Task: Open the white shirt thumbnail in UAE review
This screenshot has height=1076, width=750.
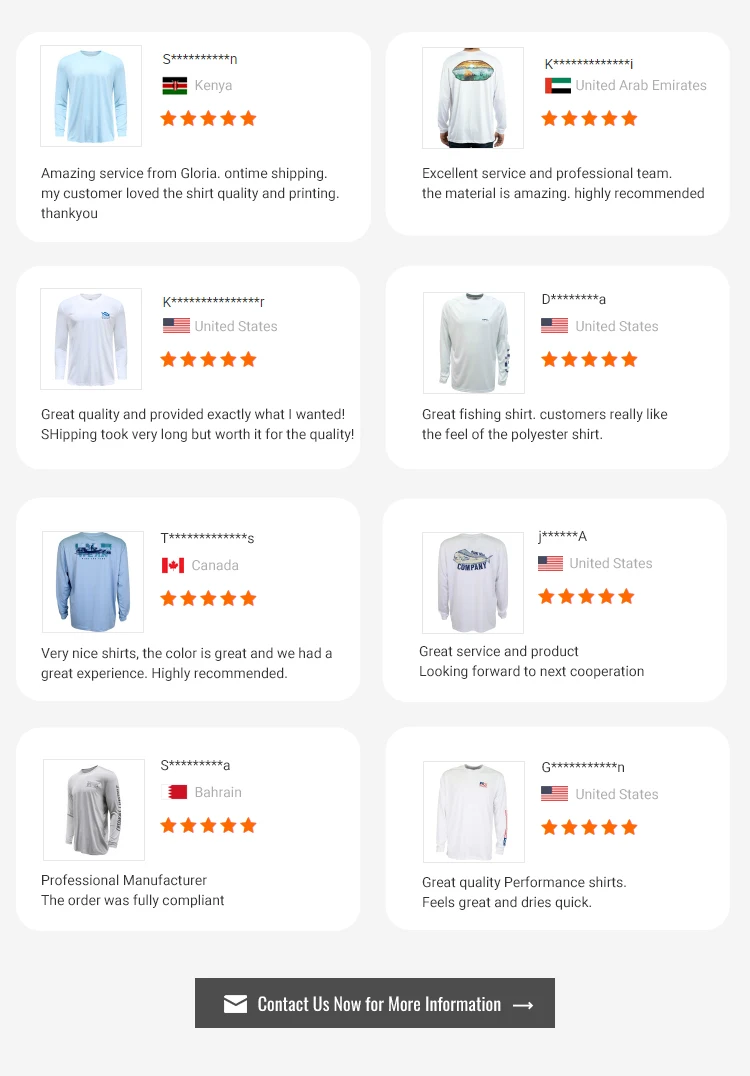Action: pos(473,98)
